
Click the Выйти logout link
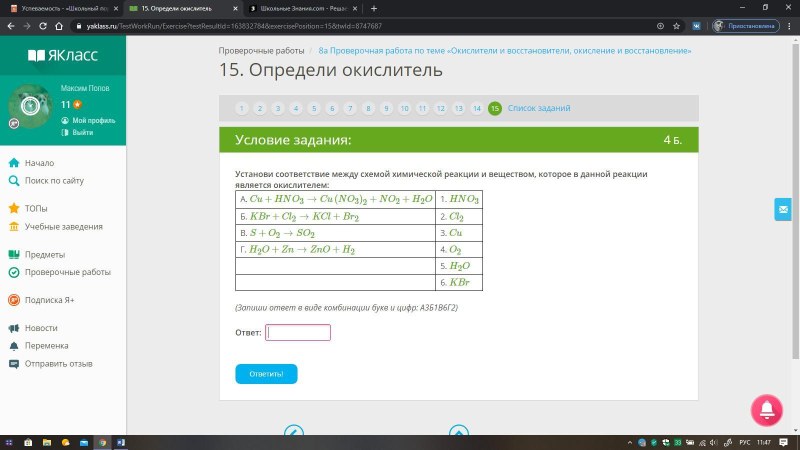point(82,132)
